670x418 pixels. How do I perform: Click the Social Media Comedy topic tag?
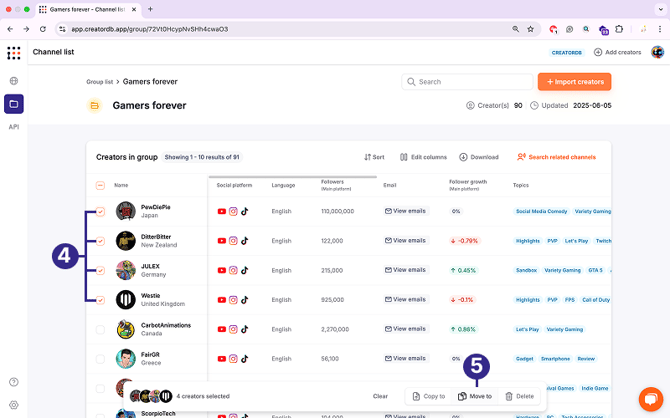tap(541, 211)
